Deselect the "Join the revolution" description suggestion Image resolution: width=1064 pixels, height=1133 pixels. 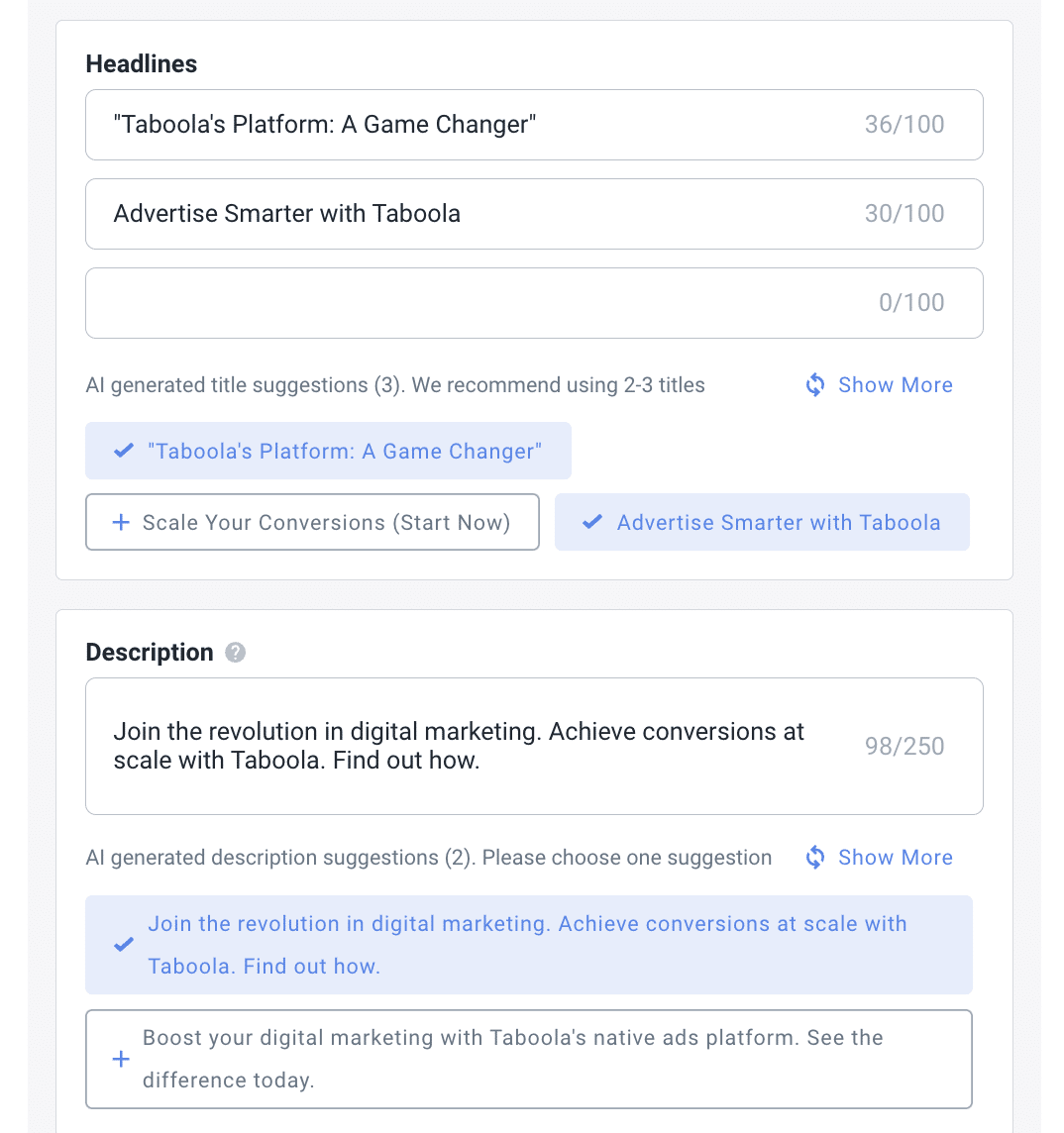tap(528, 944)
